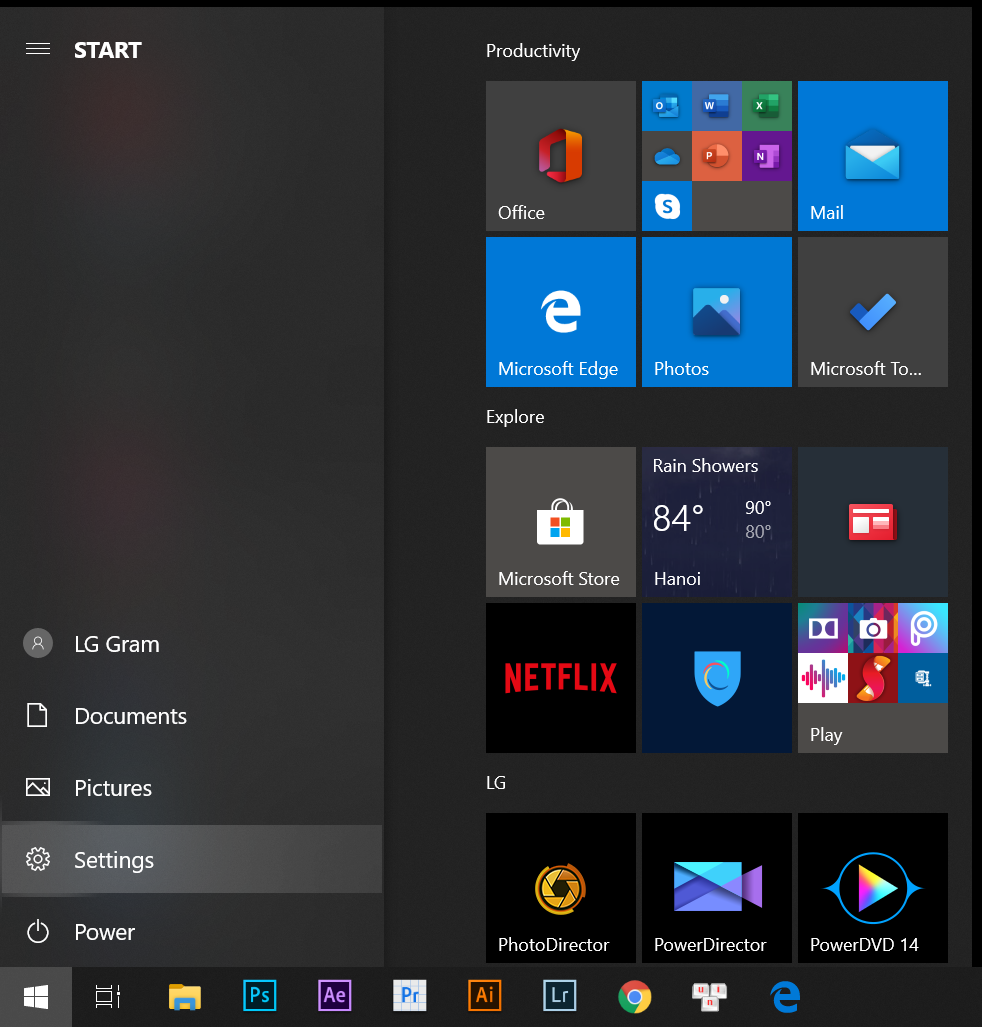Launch the Microsoft To Do tile

coord(872,312)
